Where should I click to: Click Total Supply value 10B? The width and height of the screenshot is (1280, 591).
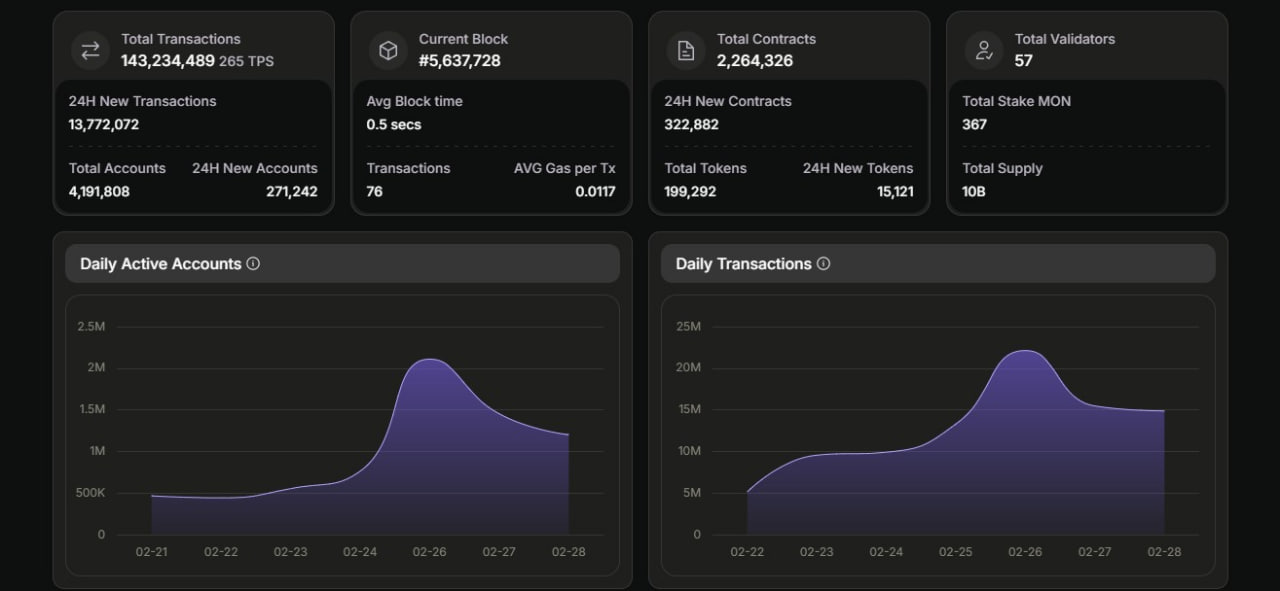coord(973,192)
